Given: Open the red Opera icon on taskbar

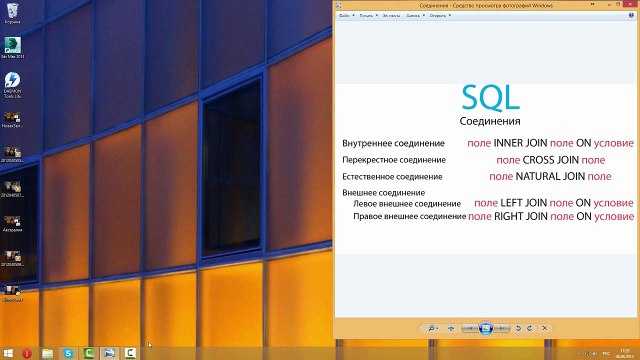Looking at the screenshot, I should tap(27, 353).
